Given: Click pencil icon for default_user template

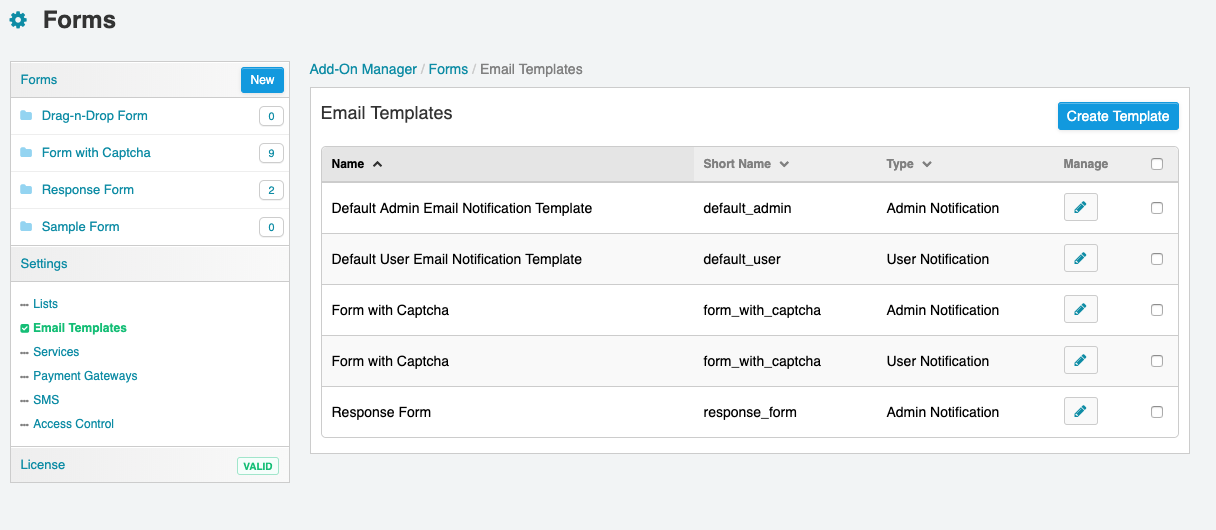Looking at the screenshot, I should tap(1080, 259).
